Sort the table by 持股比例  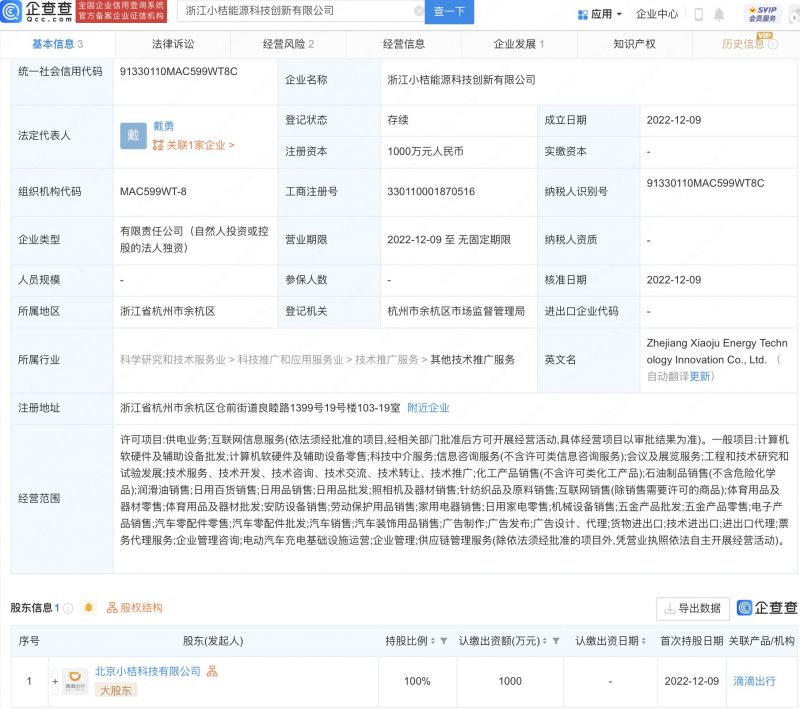[x=433, y=641]
